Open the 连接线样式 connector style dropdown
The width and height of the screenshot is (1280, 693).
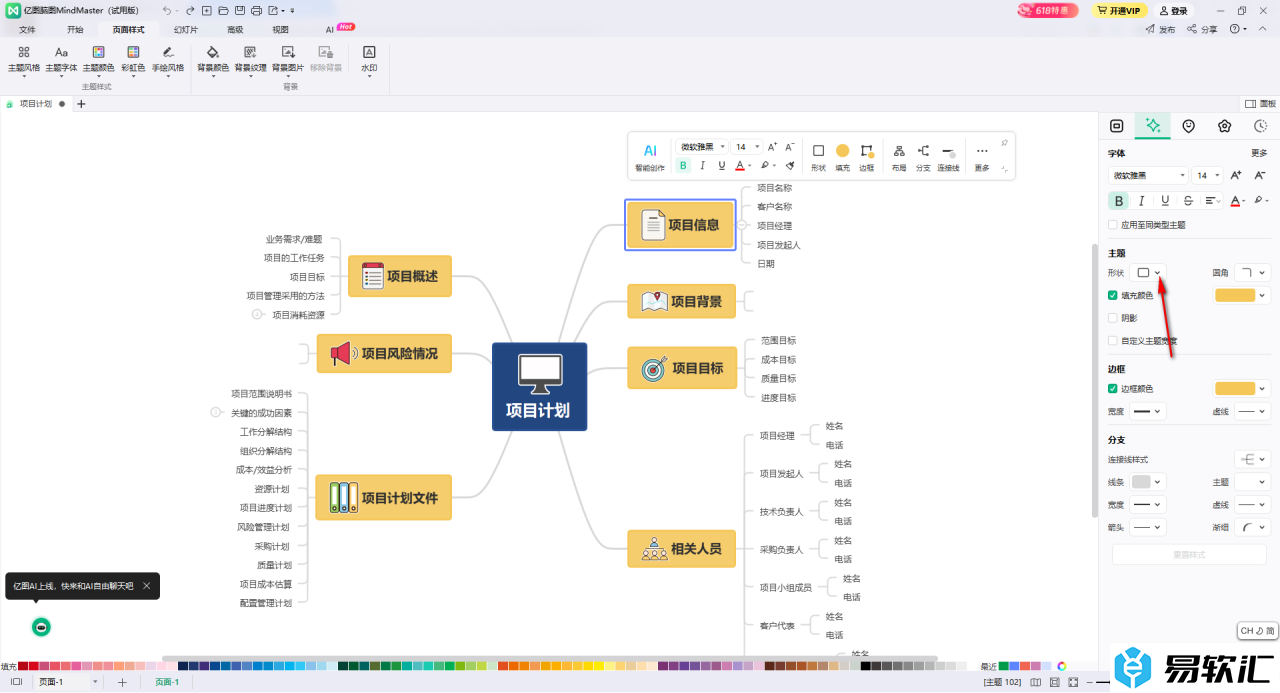(x=1252, y=459)
